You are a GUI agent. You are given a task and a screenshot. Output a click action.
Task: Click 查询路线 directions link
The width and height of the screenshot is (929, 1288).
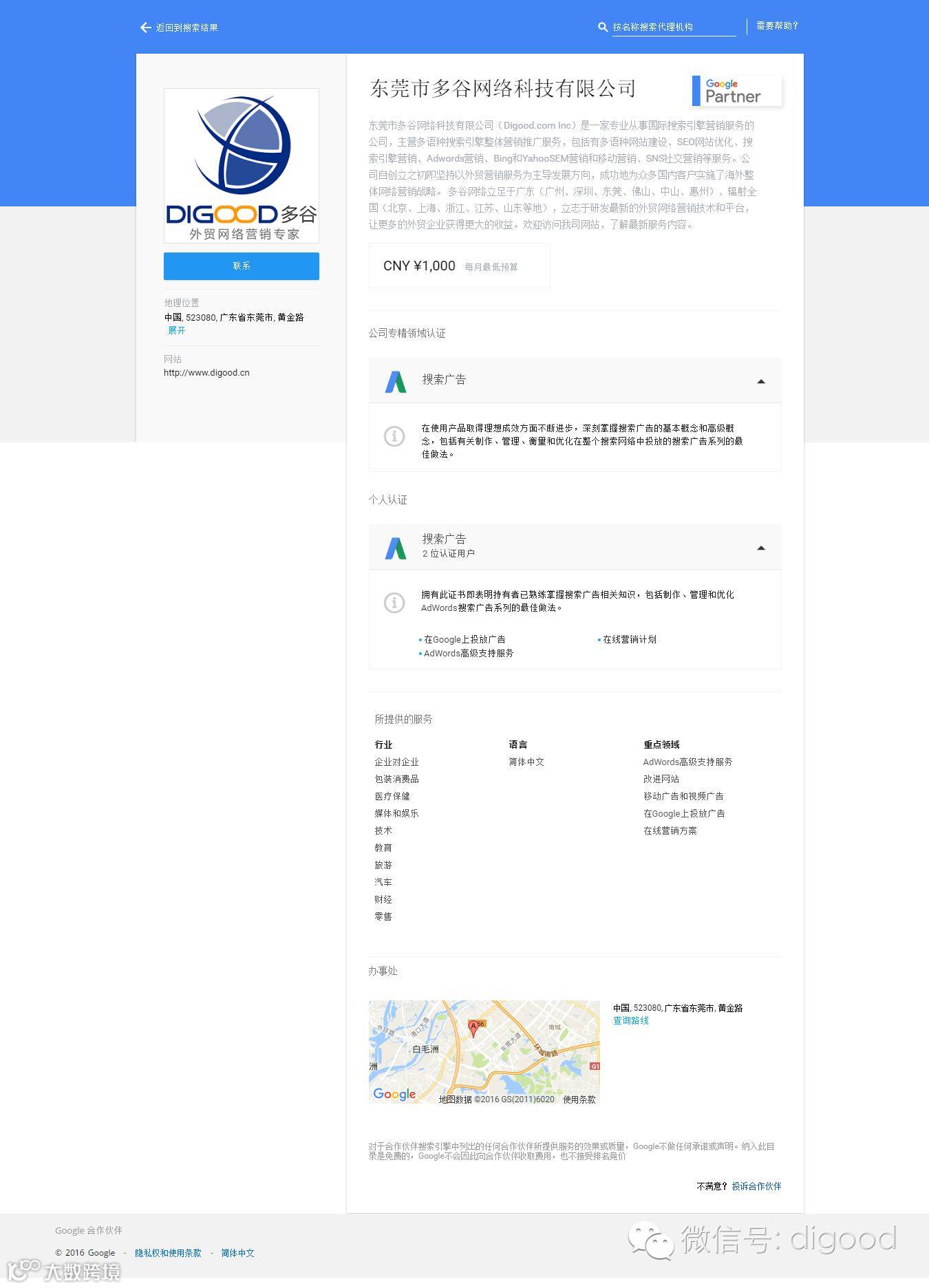pyautogui.click(x=631, y=1021)
